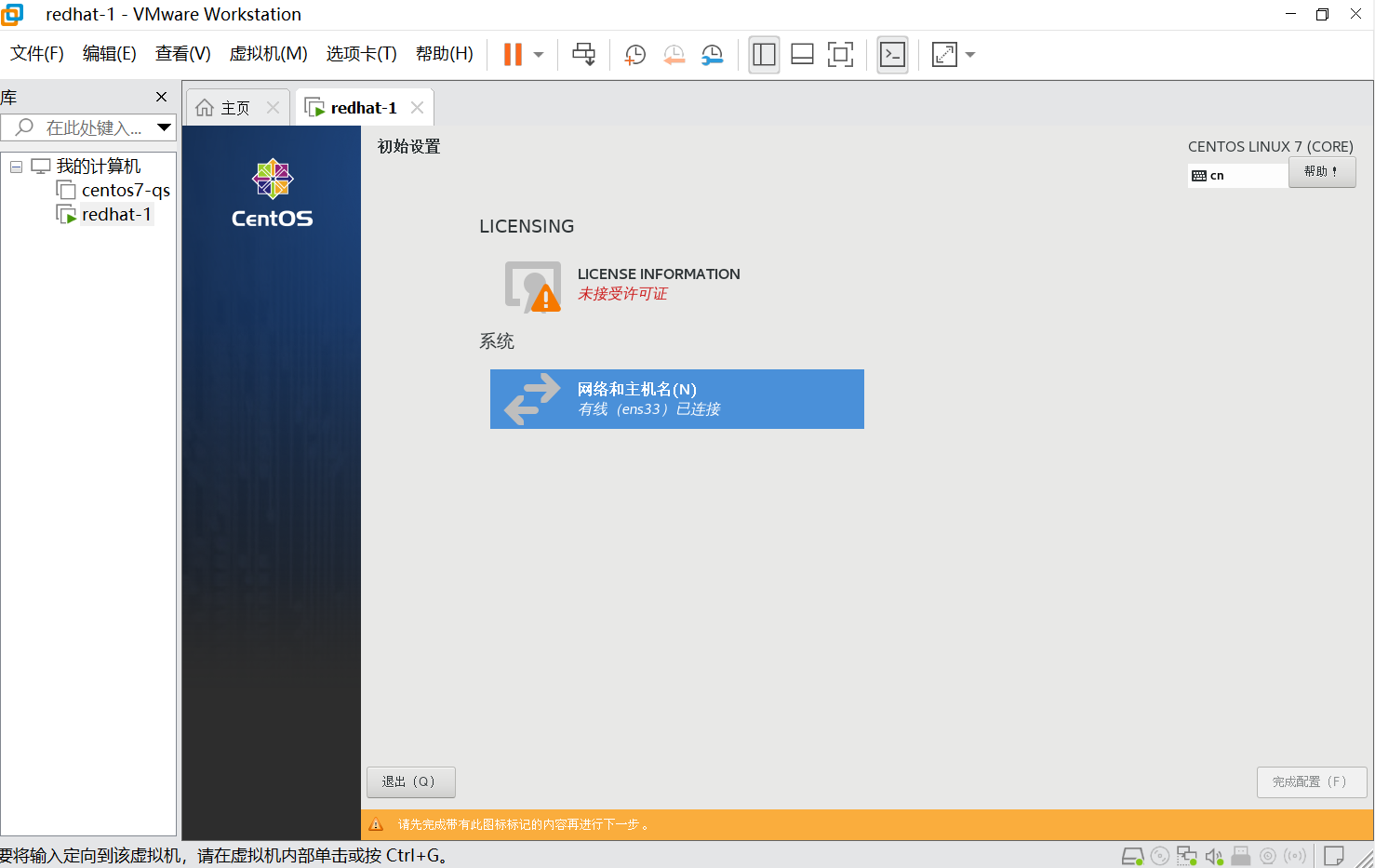
Task: Pause the virtual machine with the orange button
Action: pos(513,55)
